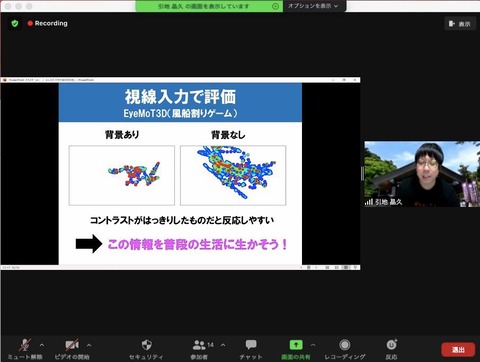The image size is (480, 362).
Task: Expand share options arrow next to 画面の共有
Action: point(313,345)
